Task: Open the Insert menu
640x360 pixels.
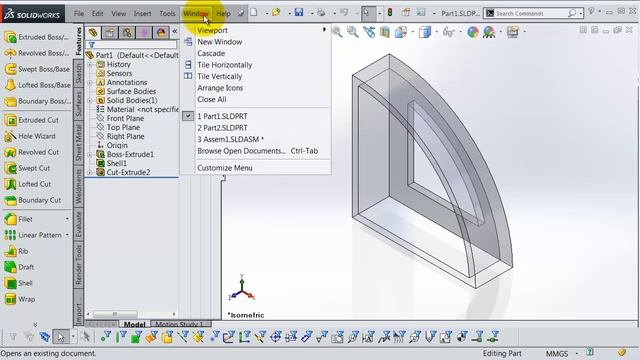Action: [142, 13]
